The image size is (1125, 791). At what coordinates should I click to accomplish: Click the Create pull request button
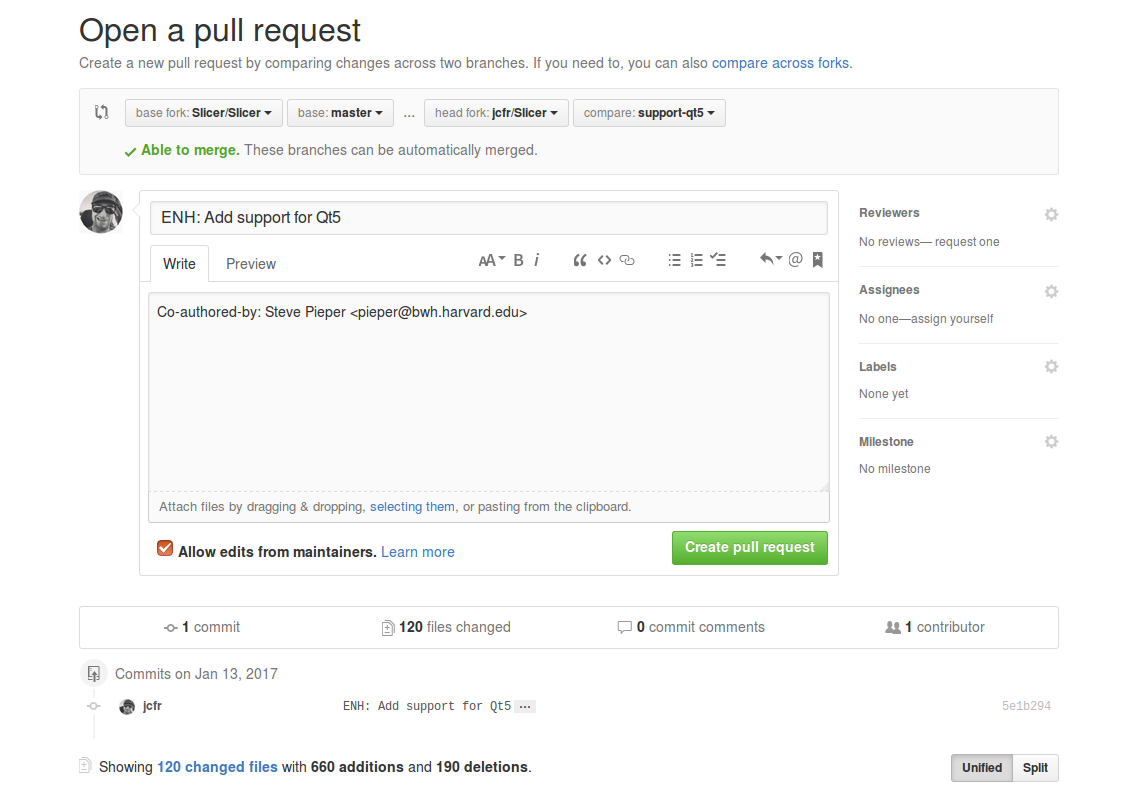click(x=749, y=548)
